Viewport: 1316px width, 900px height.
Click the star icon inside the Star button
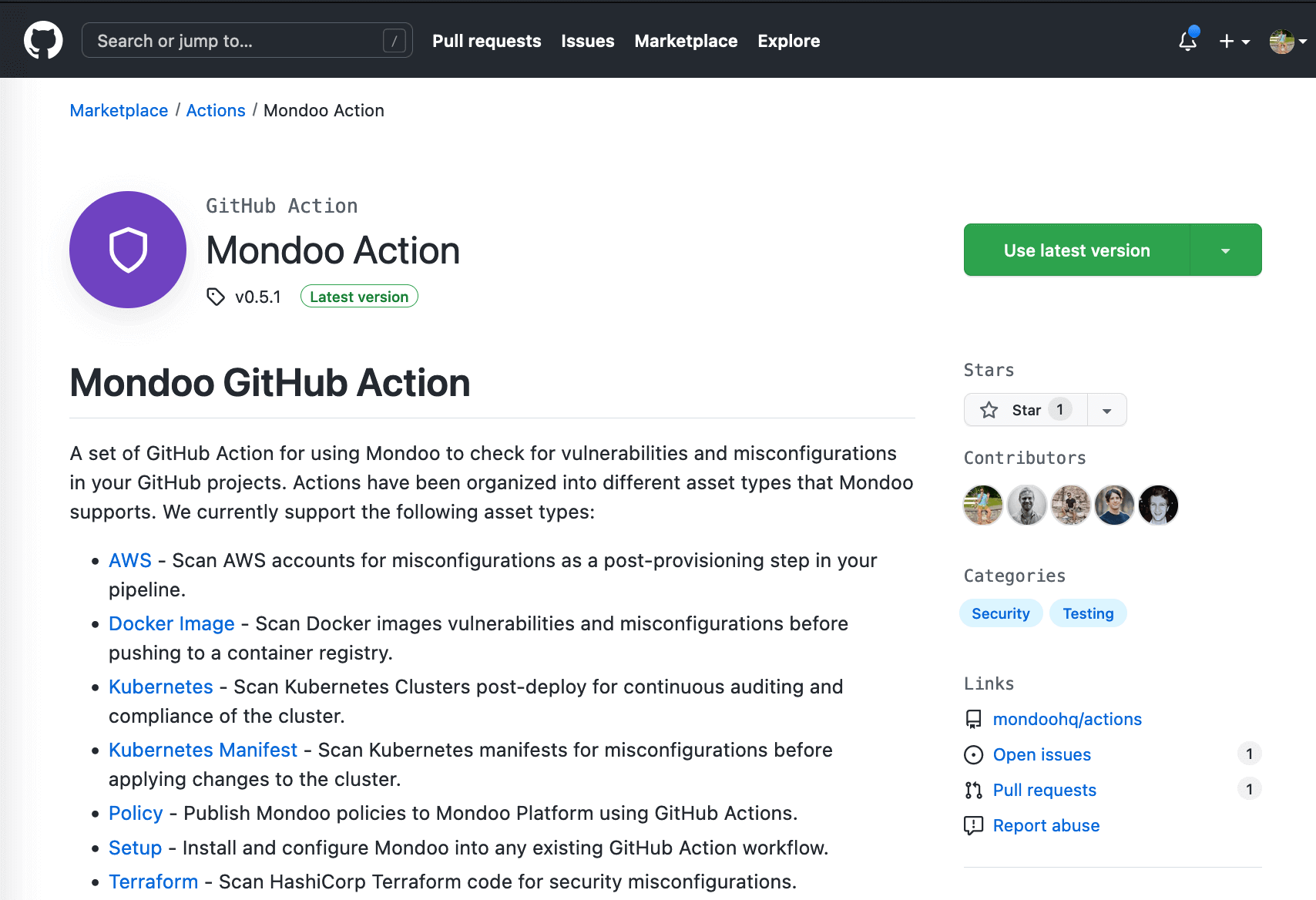coord(989,410)
